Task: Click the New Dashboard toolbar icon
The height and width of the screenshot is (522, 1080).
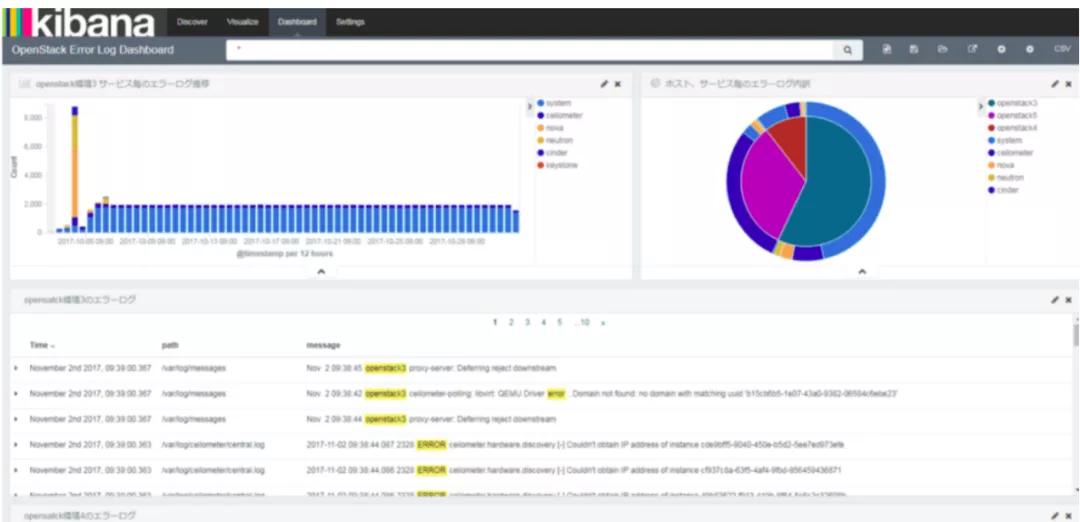Action: (887, 50)
